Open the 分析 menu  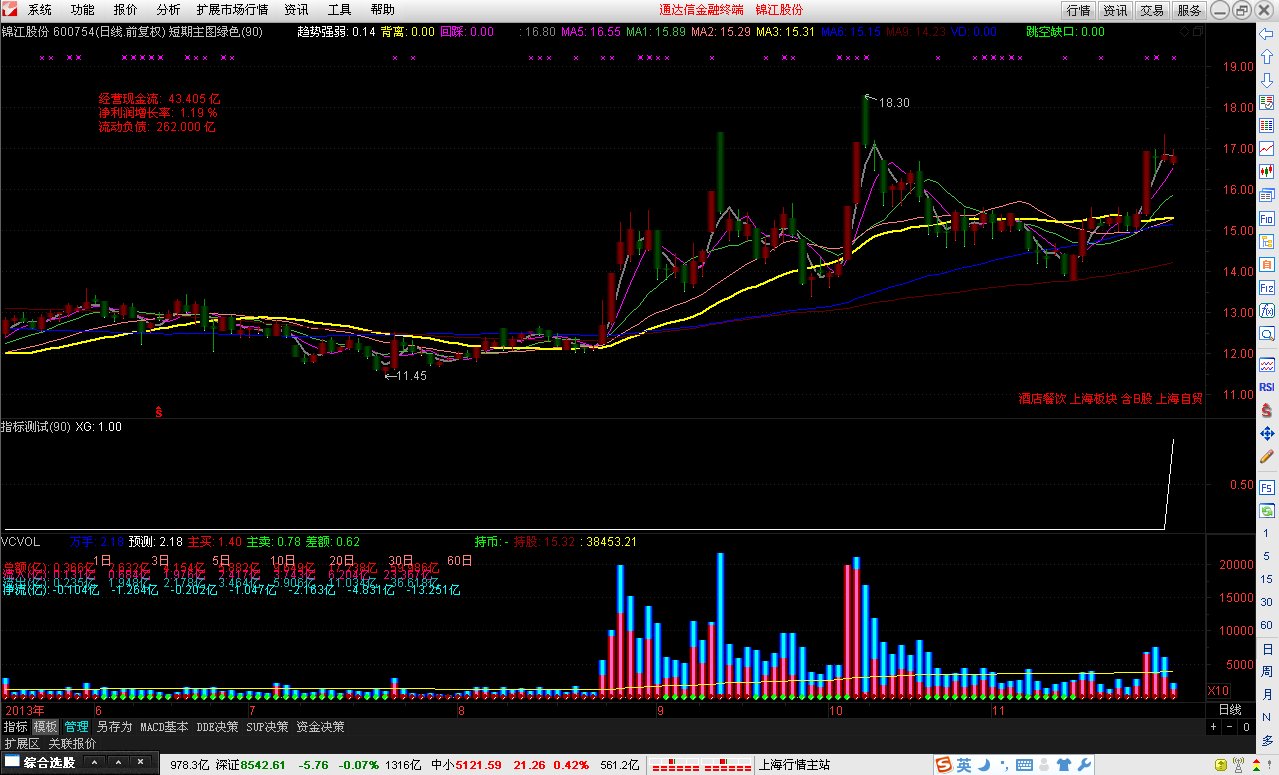point(169,10)
